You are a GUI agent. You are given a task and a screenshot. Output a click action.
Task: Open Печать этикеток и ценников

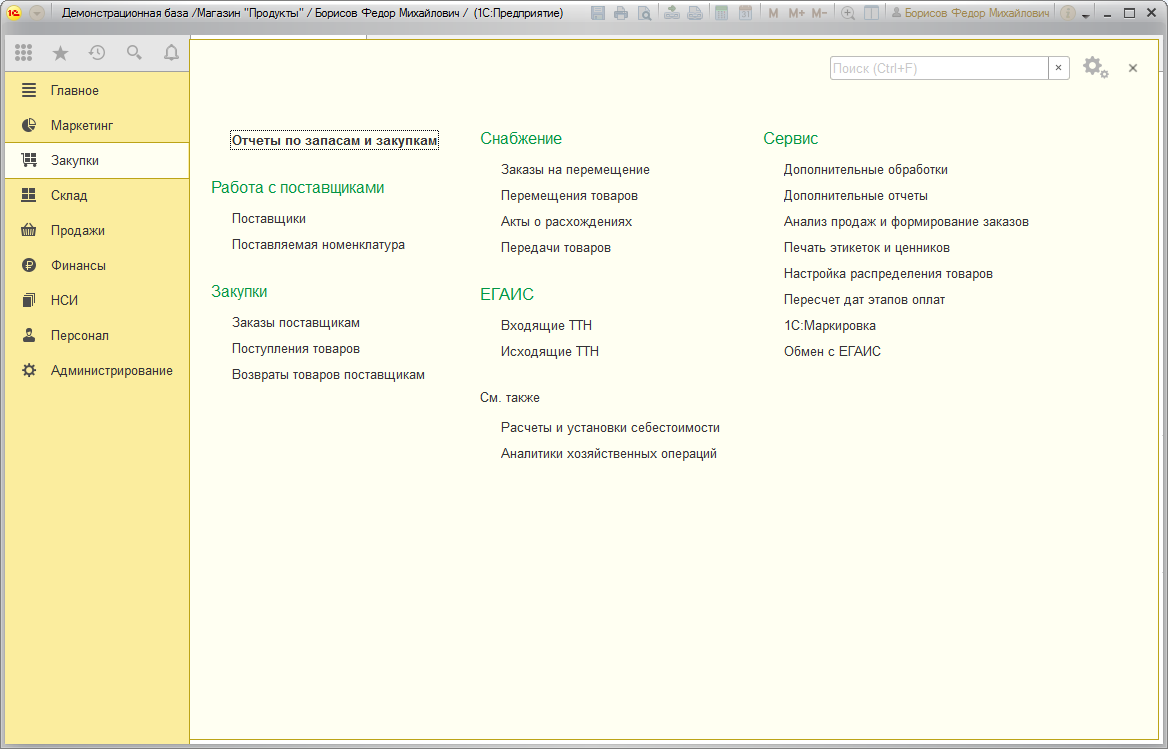866,247
